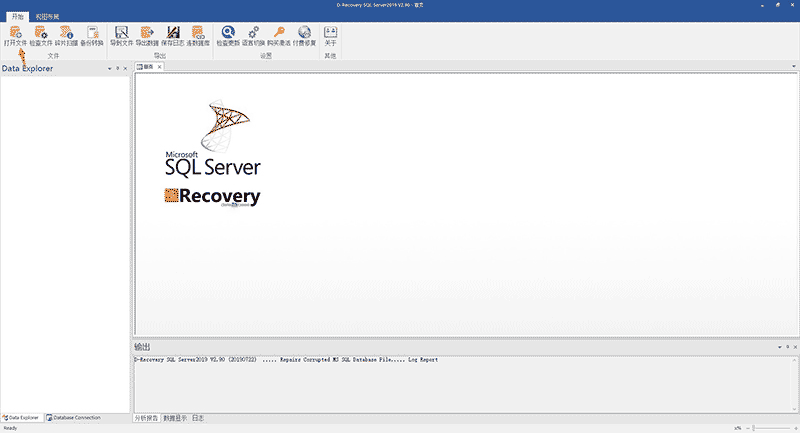The width and height of the screenshot is (800, 433).
Task: Switch to the 开始 ribbon tab
Action: click(x=18, y=17)
